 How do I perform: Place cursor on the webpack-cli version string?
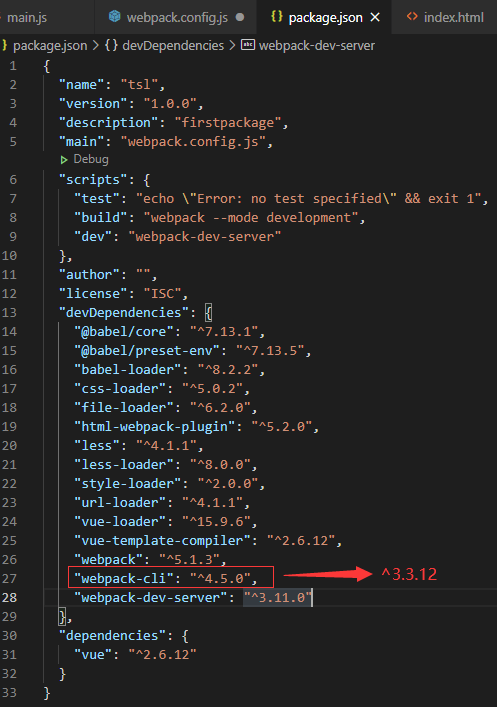220,578
